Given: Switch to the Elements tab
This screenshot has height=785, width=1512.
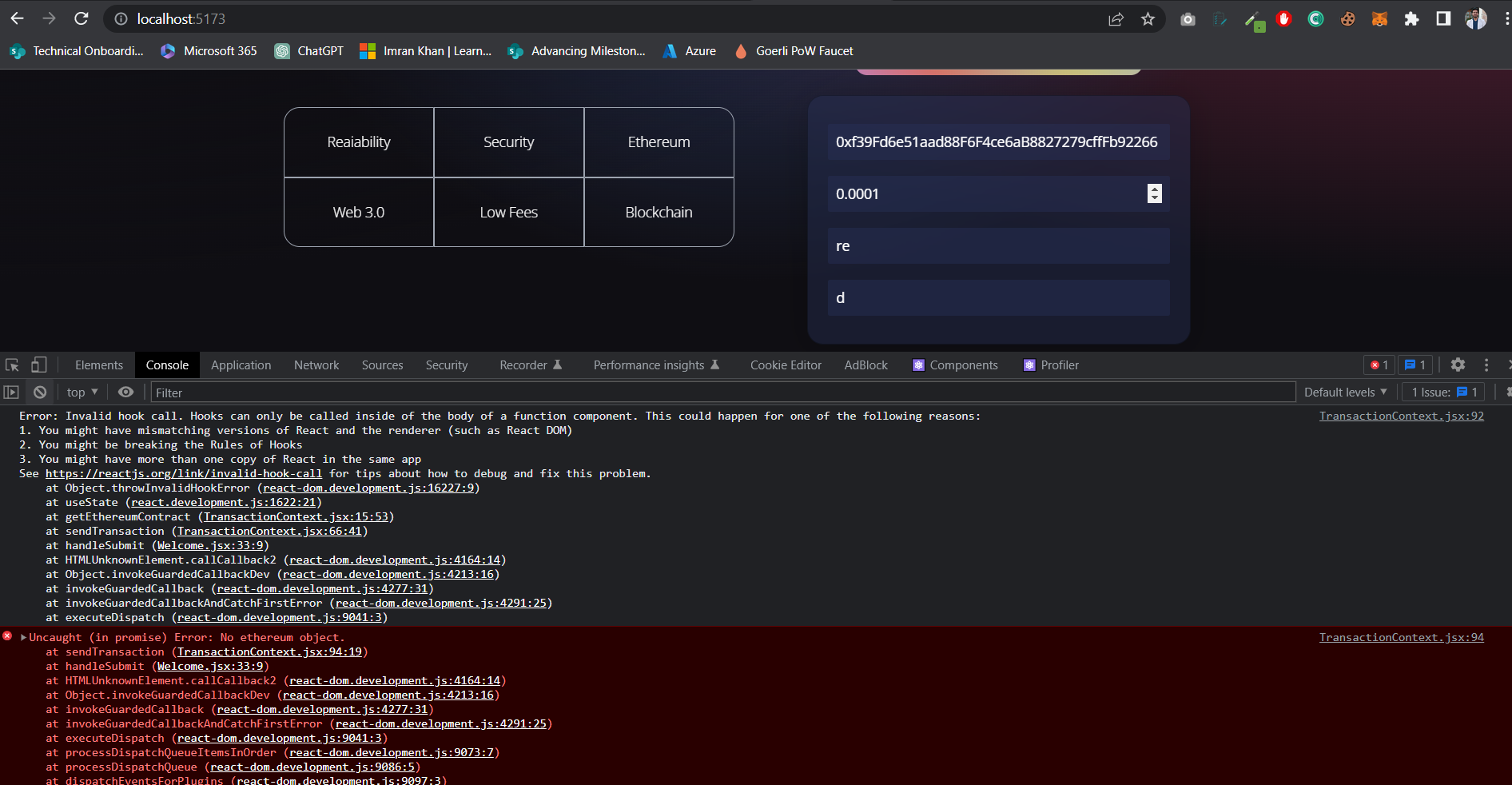Looking at the screenshot, I should click(99, 365).
